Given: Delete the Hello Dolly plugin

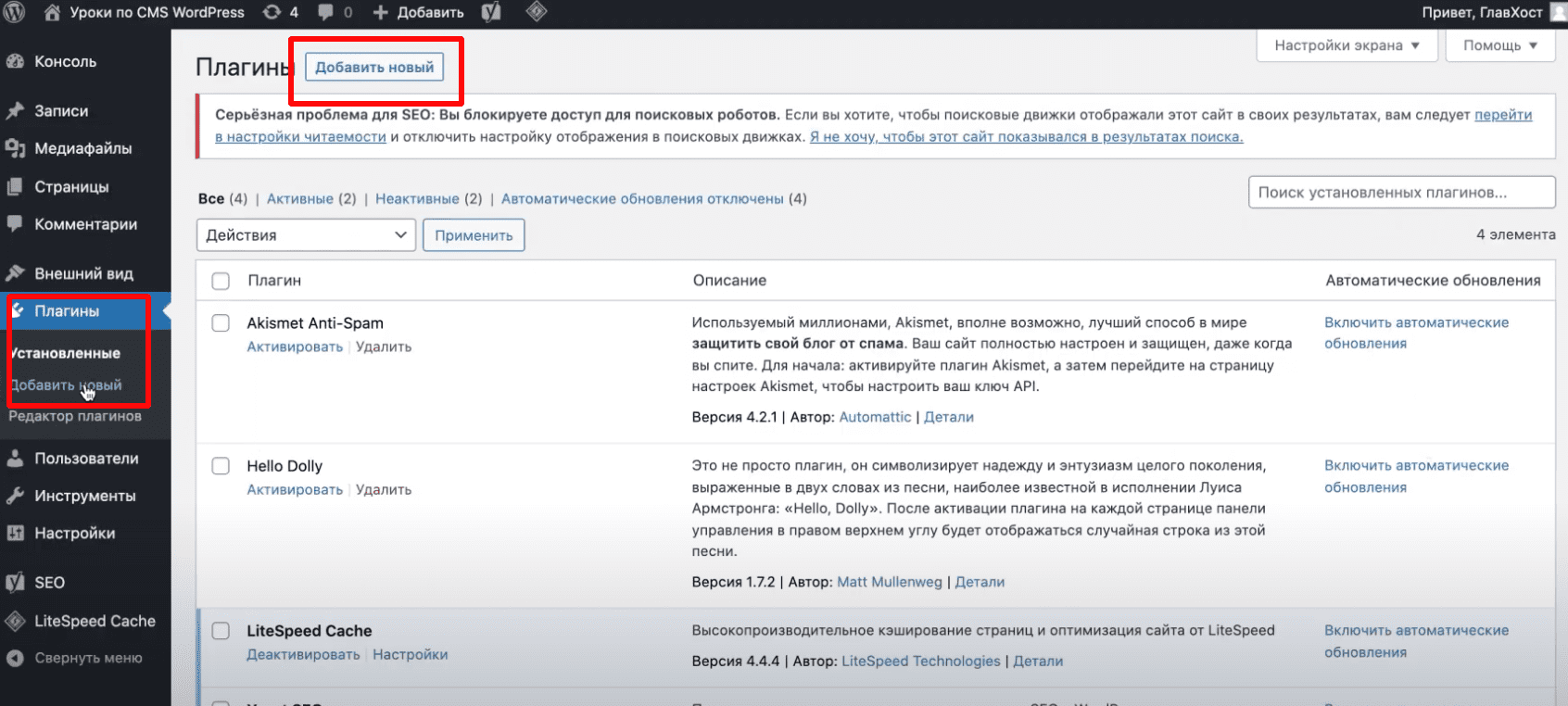Looking at the screenshot, I should point(384,489).
